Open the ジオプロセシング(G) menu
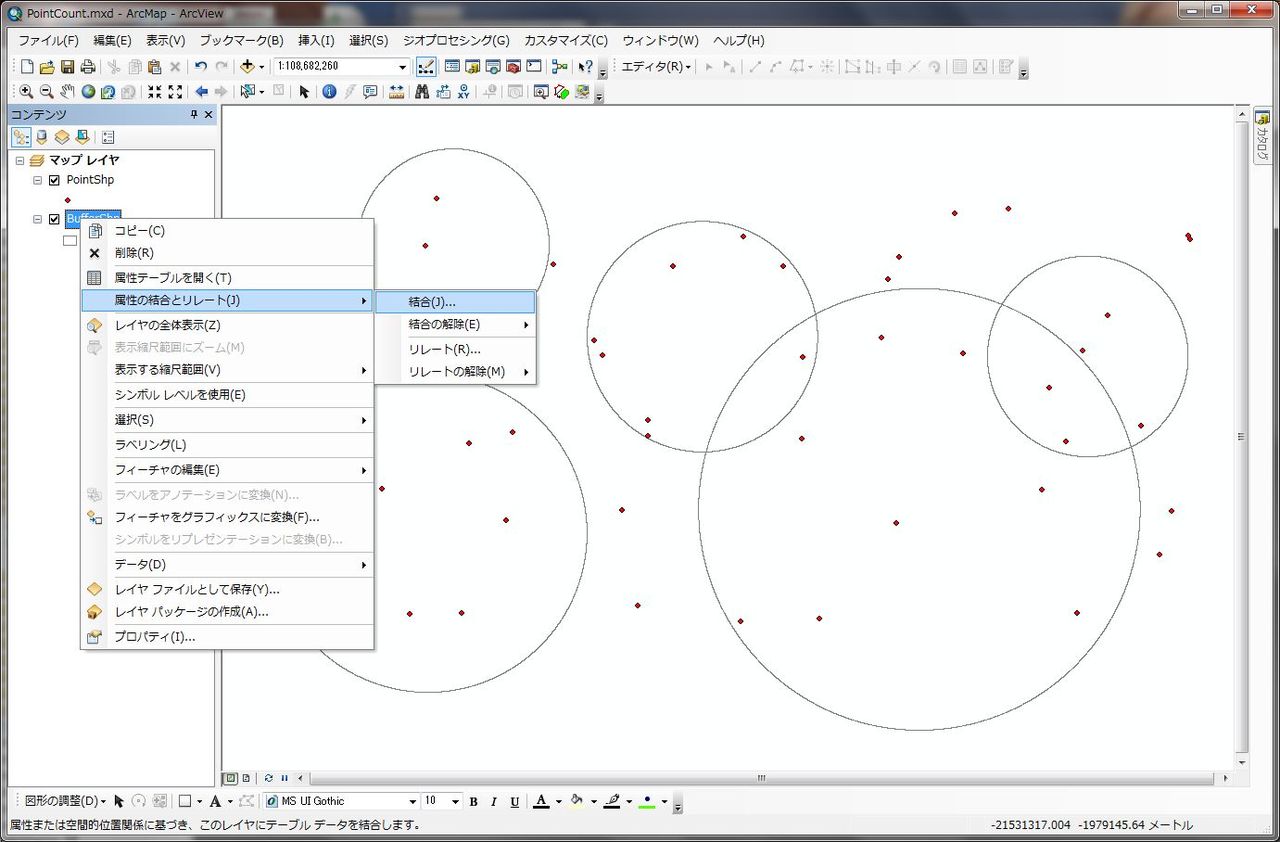Screen dimensions: 1280x842 456,41
